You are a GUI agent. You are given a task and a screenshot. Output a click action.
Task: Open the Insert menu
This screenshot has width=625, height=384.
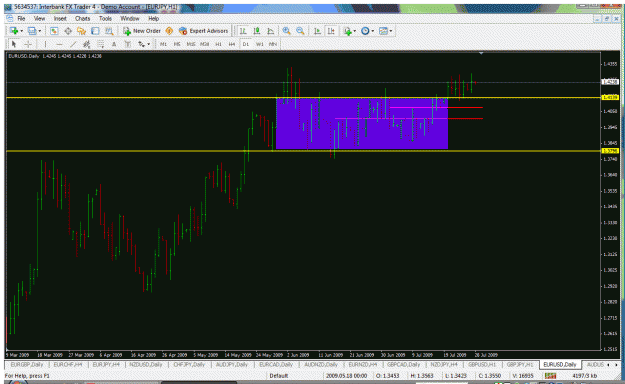tap(60, 18)
